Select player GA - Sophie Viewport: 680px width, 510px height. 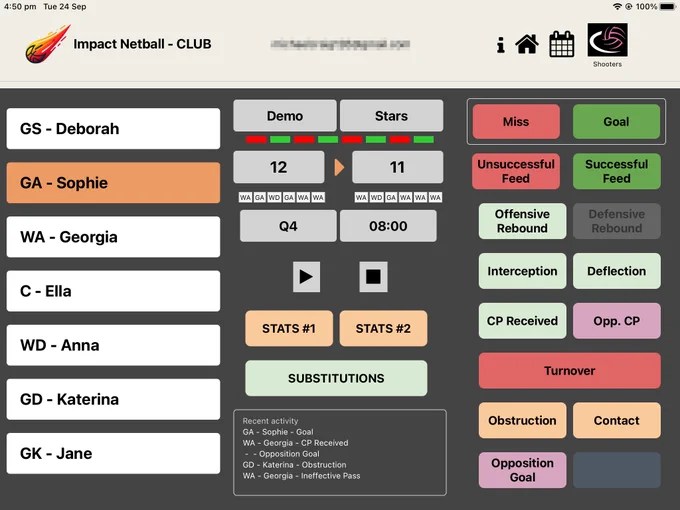[x=113, y=183]
